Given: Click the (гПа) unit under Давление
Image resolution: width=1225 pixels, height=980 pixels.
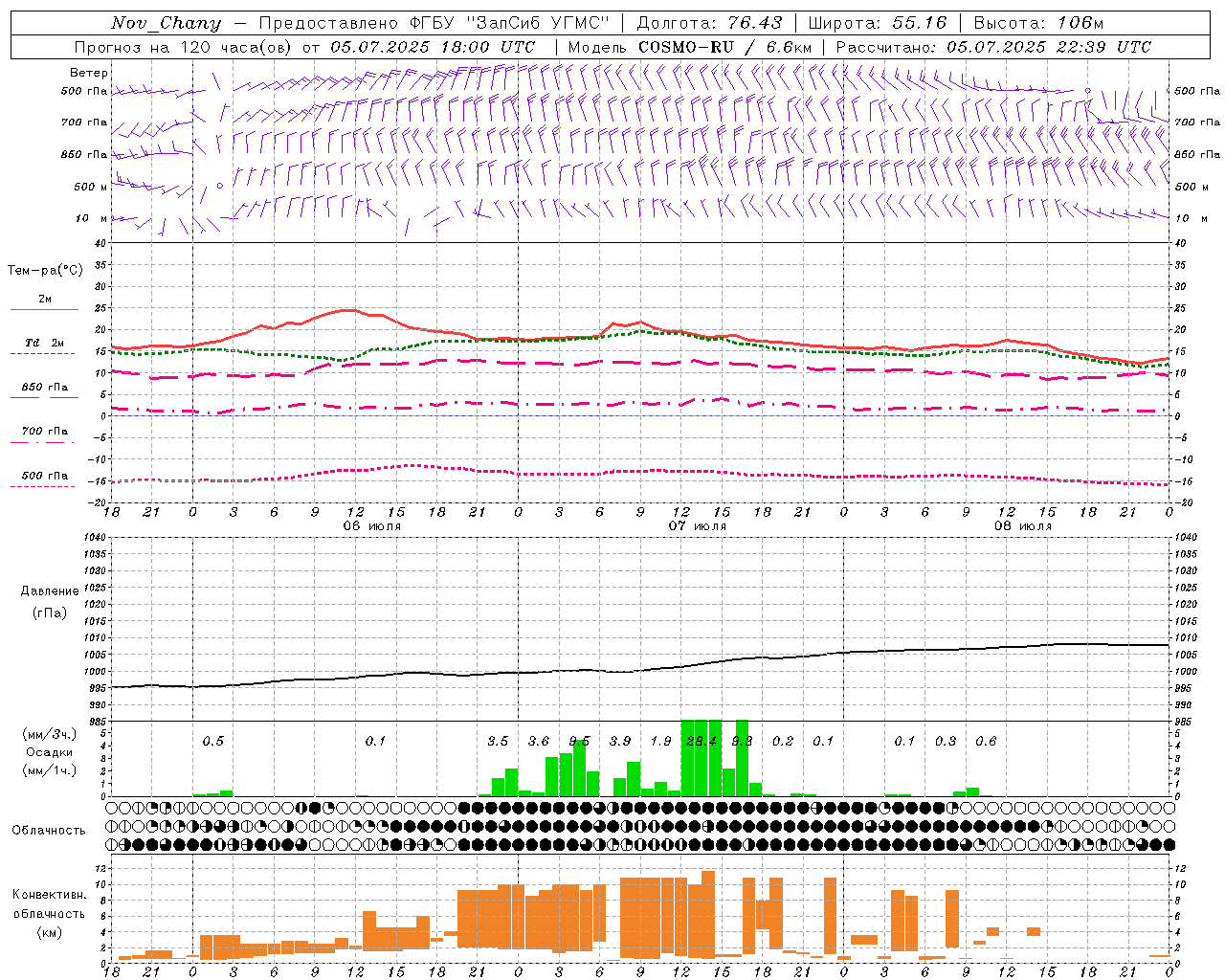Looking at the screenshot, I should click(x=50, y=613).
